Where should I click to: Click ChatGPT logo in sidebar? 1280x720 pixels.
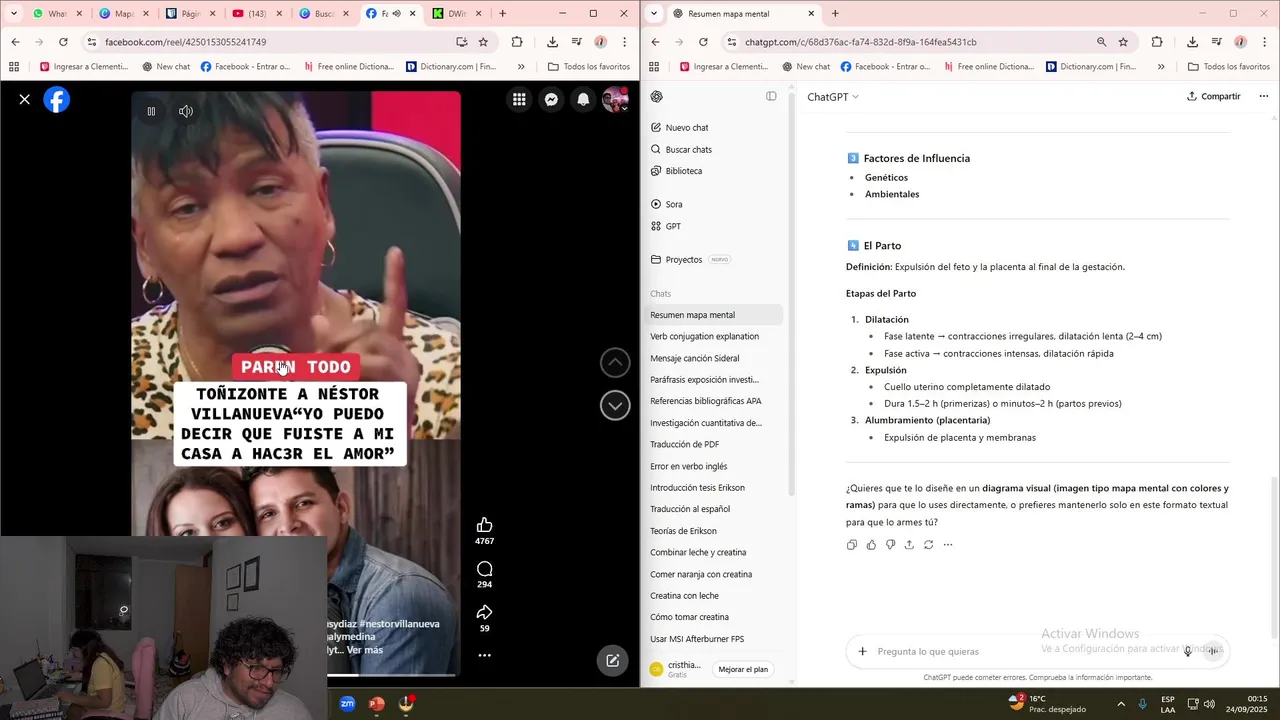click(657, 97)
